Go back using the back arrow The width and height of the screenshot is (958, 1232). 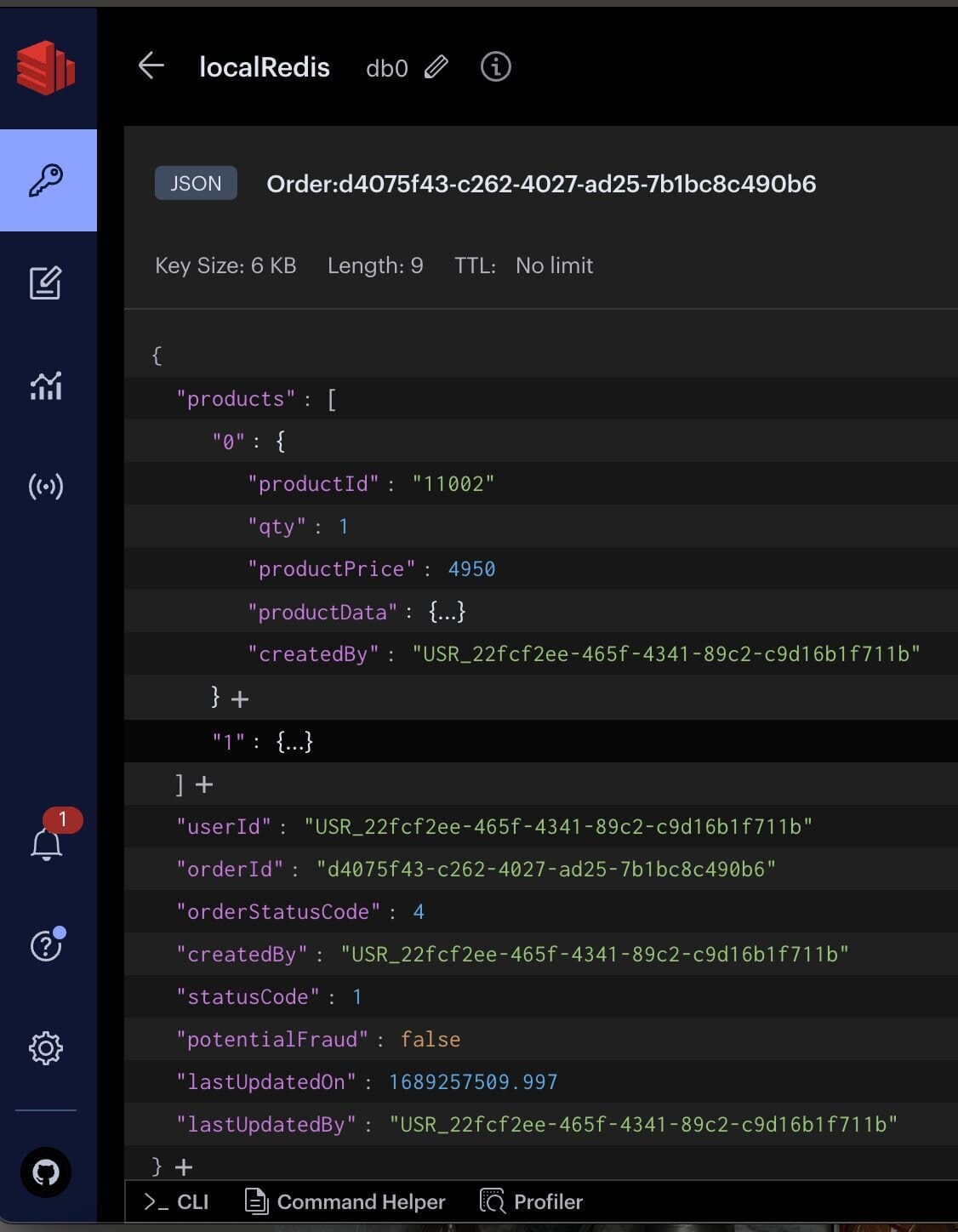click(150, 65)
